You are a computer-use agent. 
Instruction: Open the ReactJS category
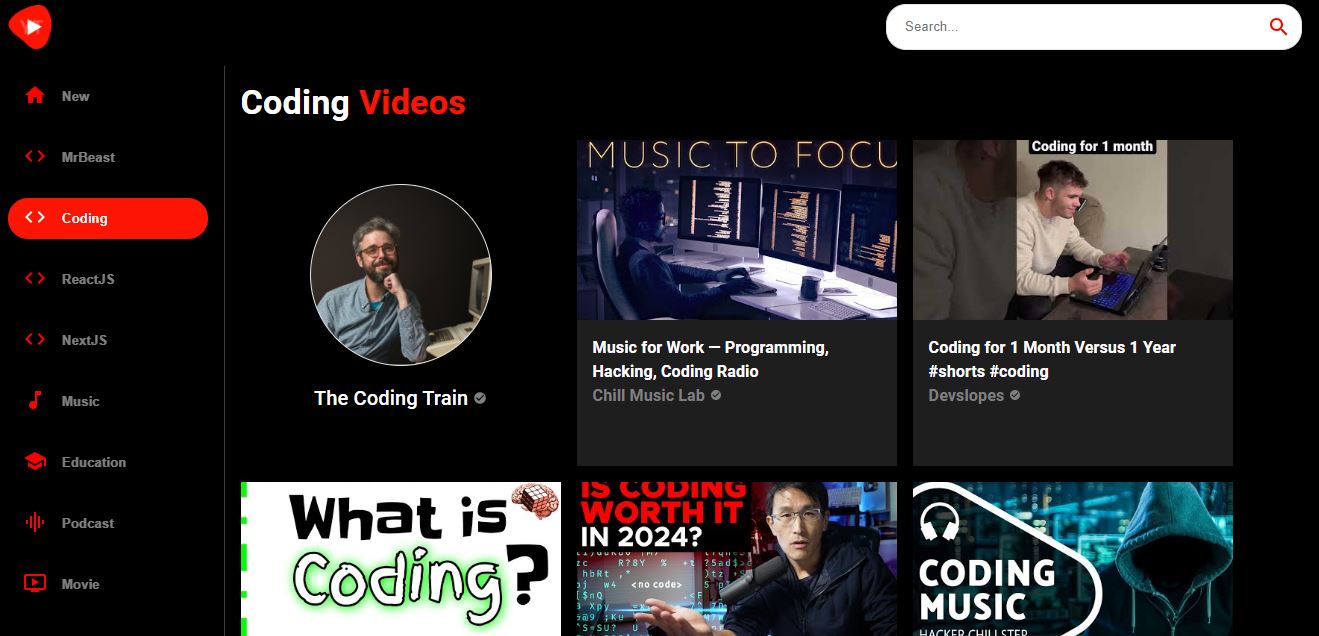(108, 279)
